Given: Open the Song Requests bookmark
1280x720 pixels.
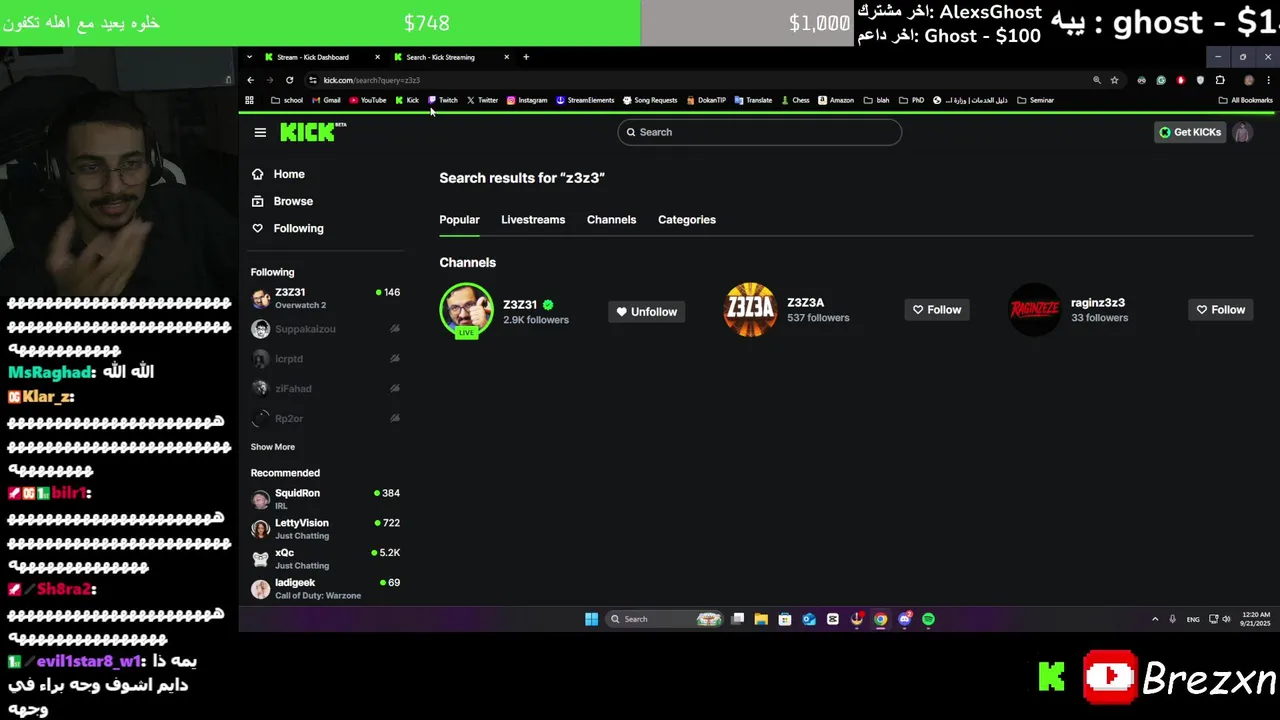Looking at the screenshot, I should pyautogui.click(x=650, y=100).
